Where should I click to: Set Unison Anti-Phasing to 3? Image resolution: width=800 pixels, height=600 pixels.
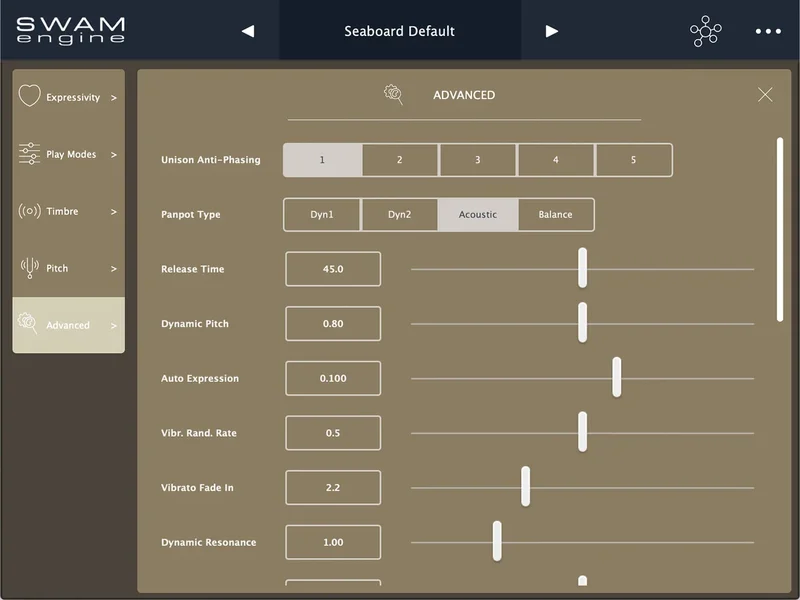[x=478, y=160]
